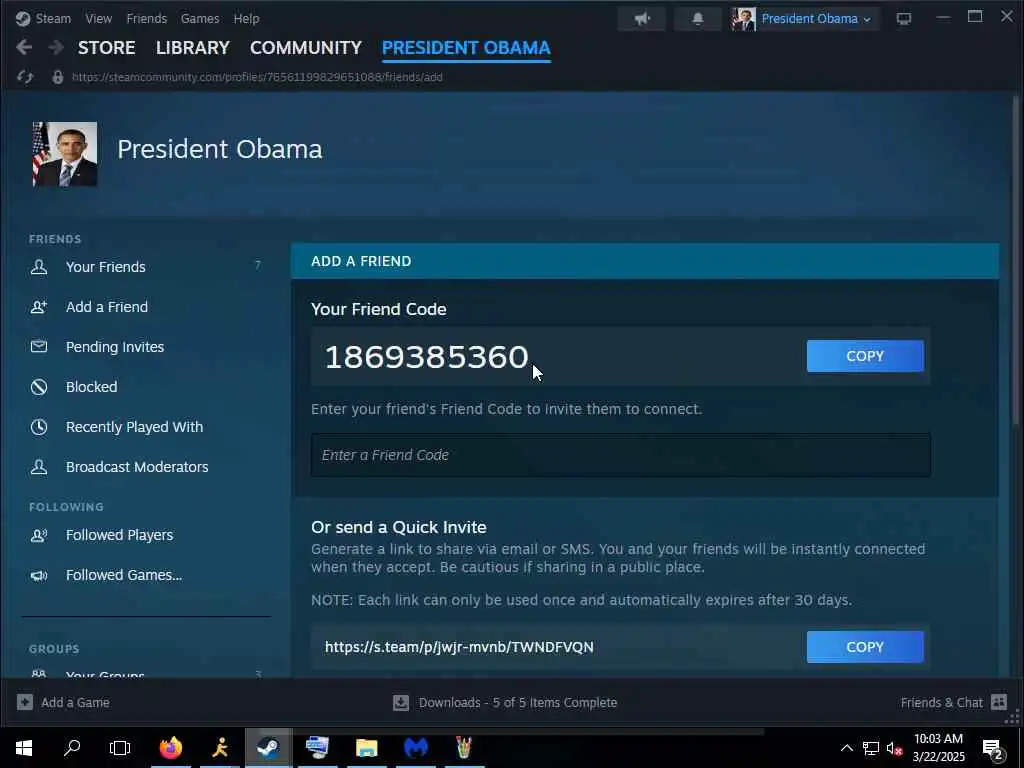Click the page vertical scrollbar

coord(1016,261)
